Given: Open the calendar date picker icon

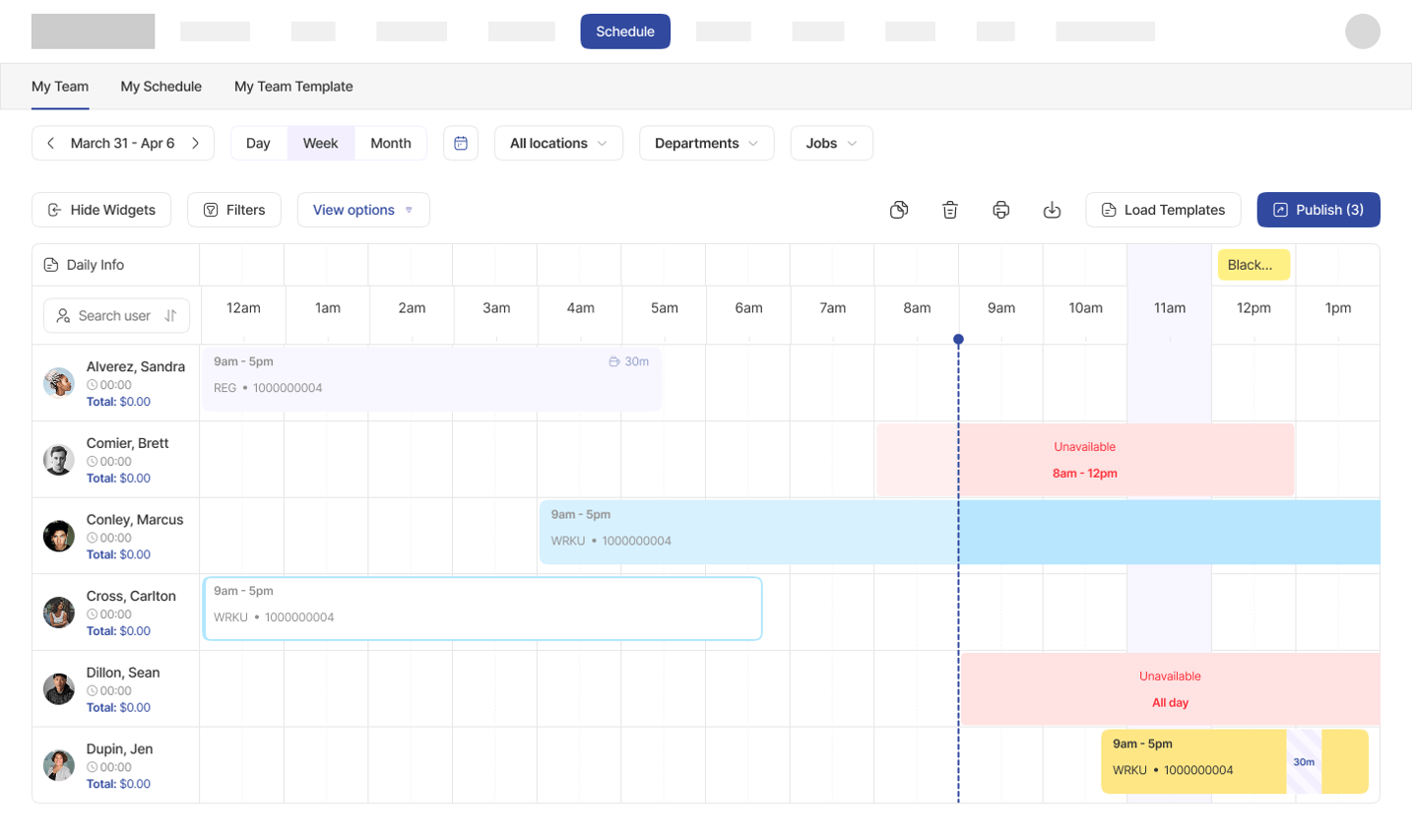Looking at the screenshot, I should tap(460, 142).
